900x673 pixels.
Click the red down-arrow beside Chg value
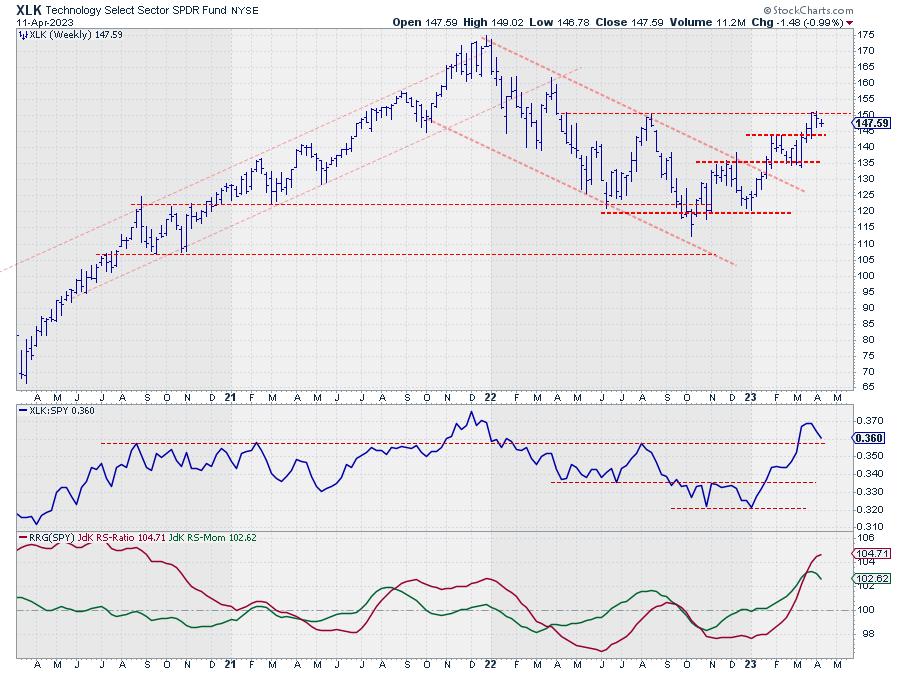[x=850, y=21]
